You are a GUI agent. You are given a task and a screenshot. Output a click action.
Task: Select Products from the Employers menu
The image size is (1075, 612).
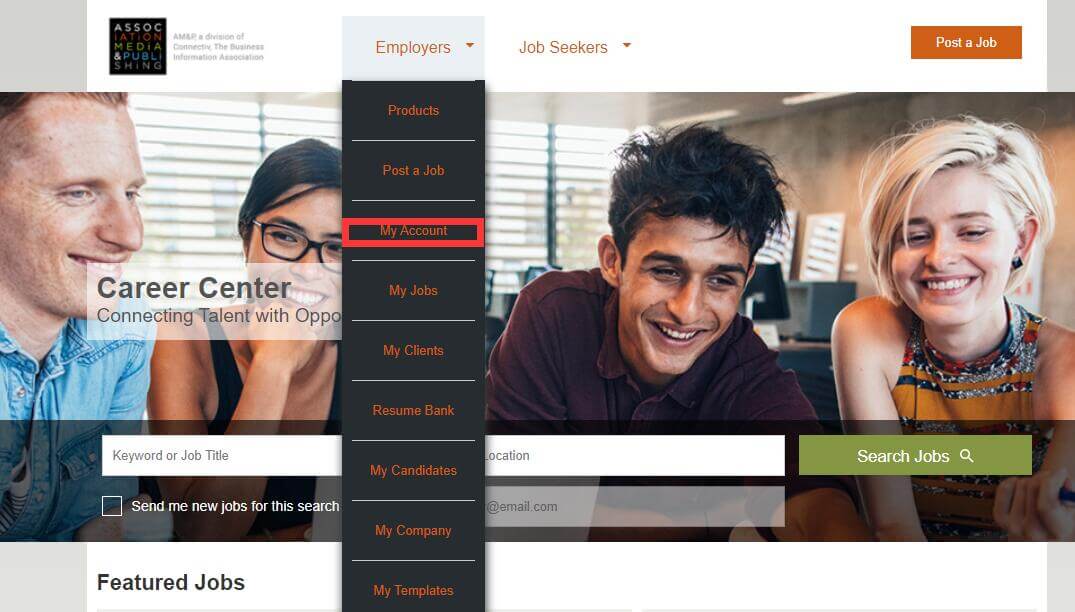click(413, 110)
